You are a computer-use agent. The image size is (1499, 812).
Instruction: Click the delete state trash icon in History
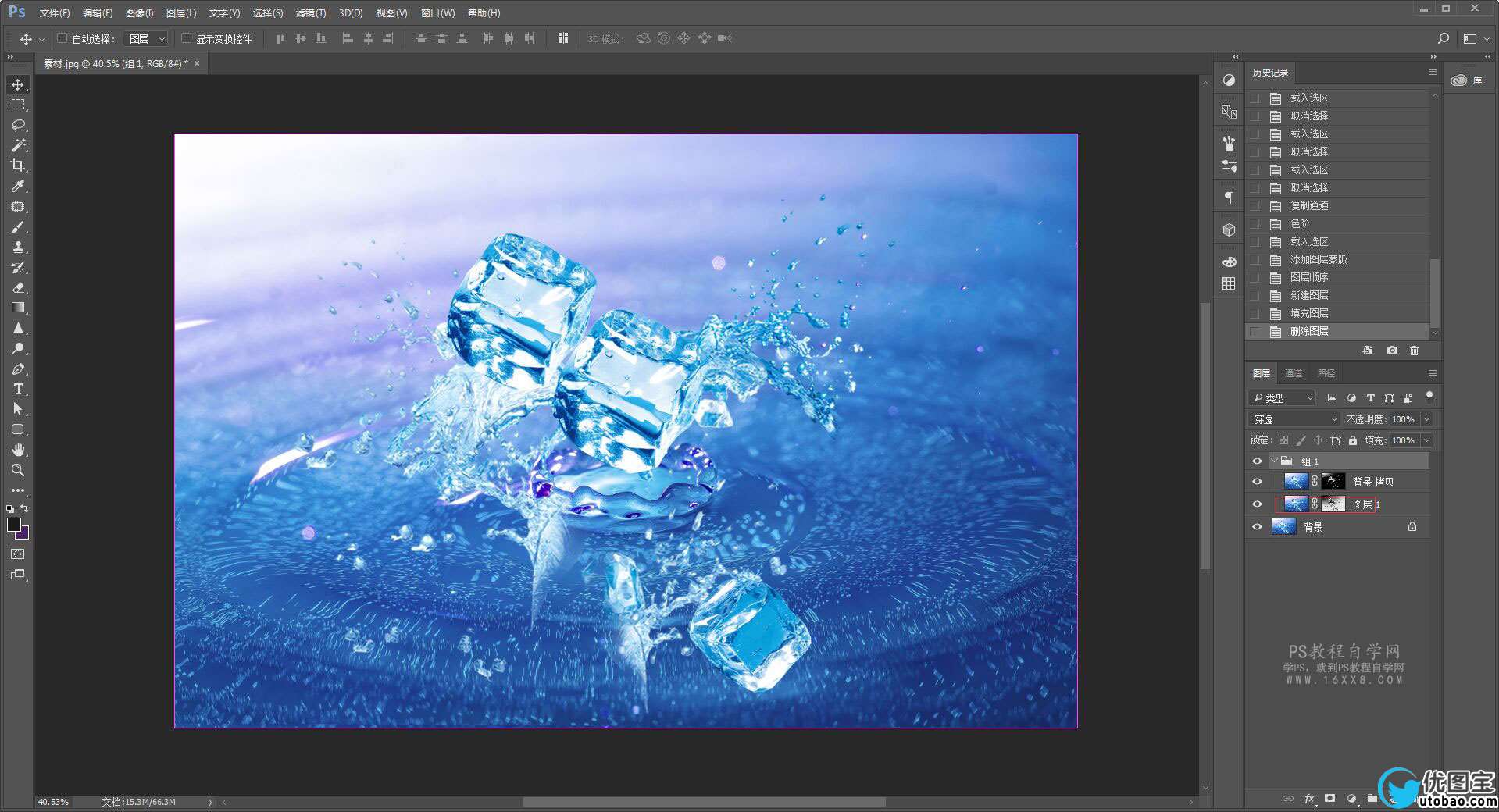point(1414,351)
